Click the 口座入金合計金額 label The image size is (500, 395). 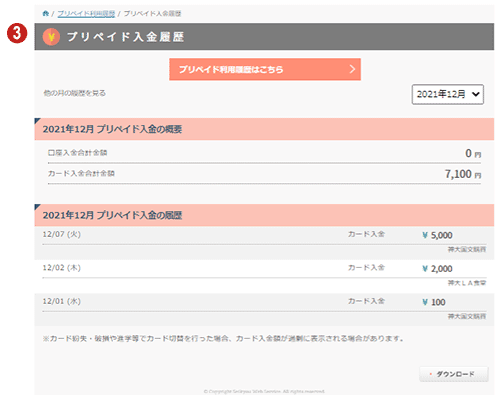[x=77, y=153]
